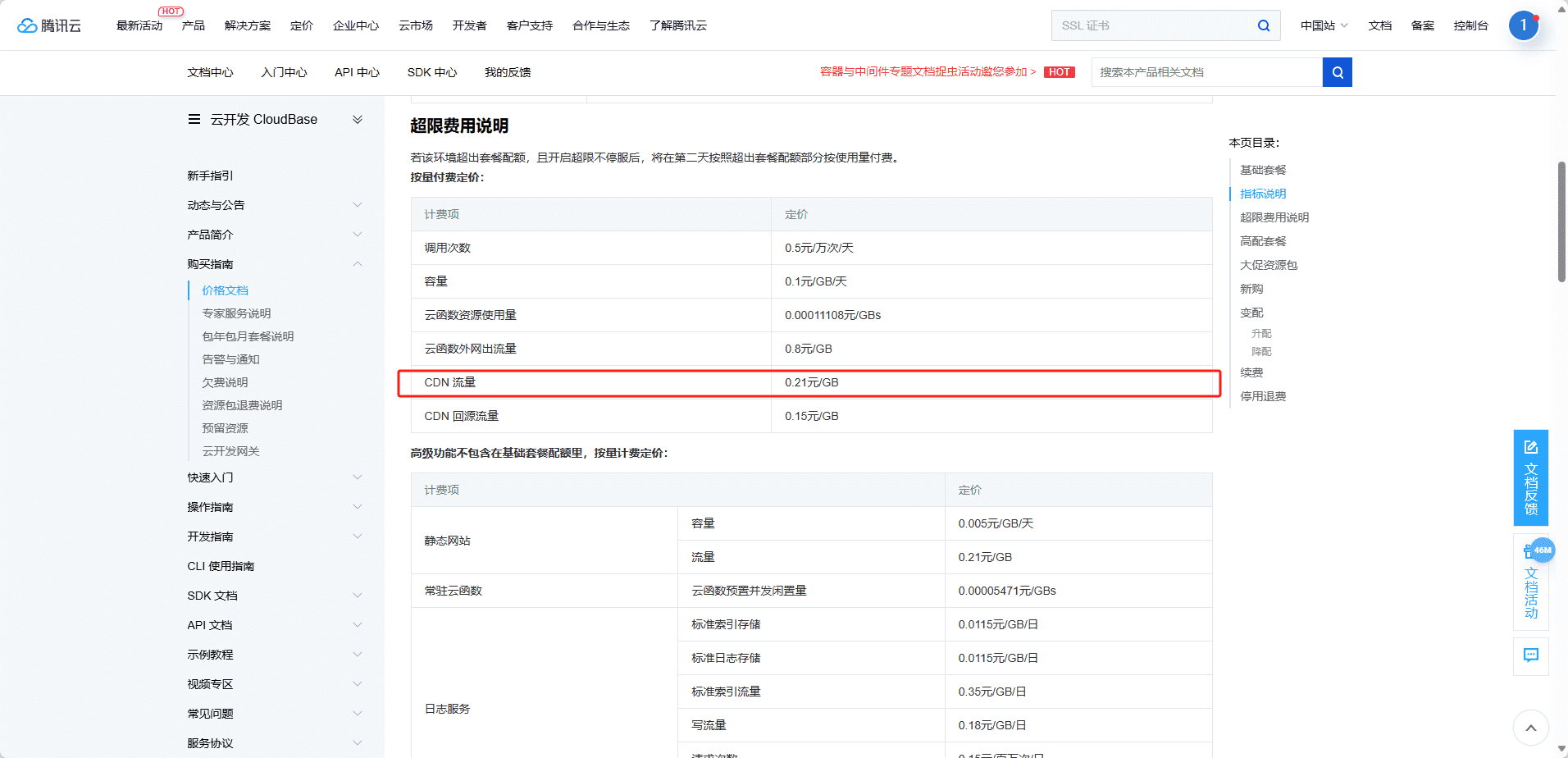Open the 中国站 region dropdown
Viewport: 1568px width, 758px height.
tap(1324, 25)
